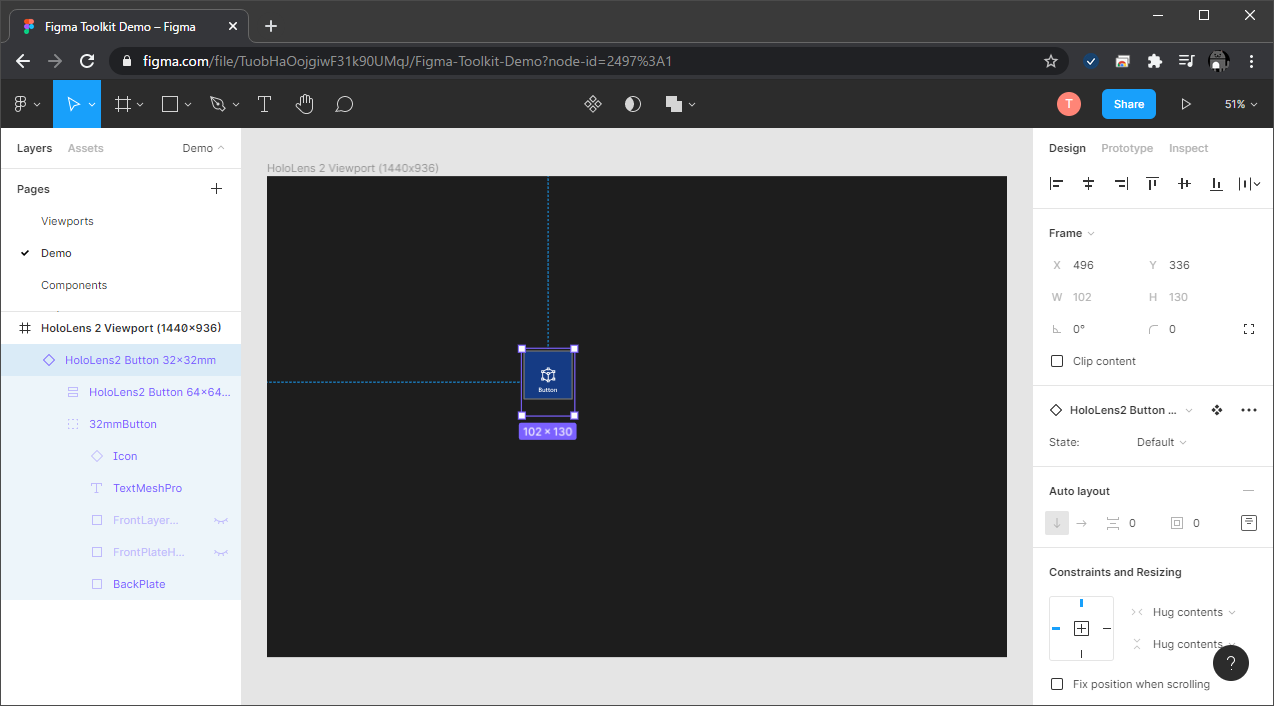Viewport: 1274px width, 706px height.
Task: Open a new browser tab
Action: 271,26
